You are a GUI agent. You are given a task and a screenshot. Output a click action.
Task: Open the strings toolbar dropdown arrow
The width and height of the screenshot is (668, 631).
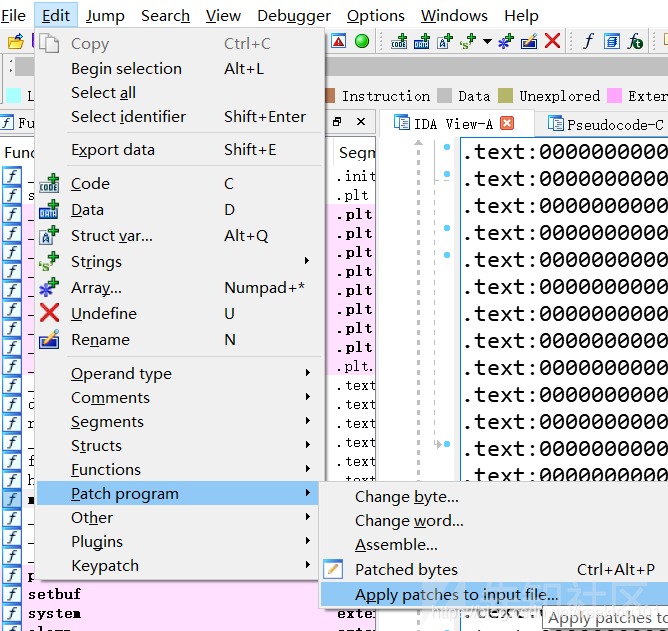click(x=487, y=42)
